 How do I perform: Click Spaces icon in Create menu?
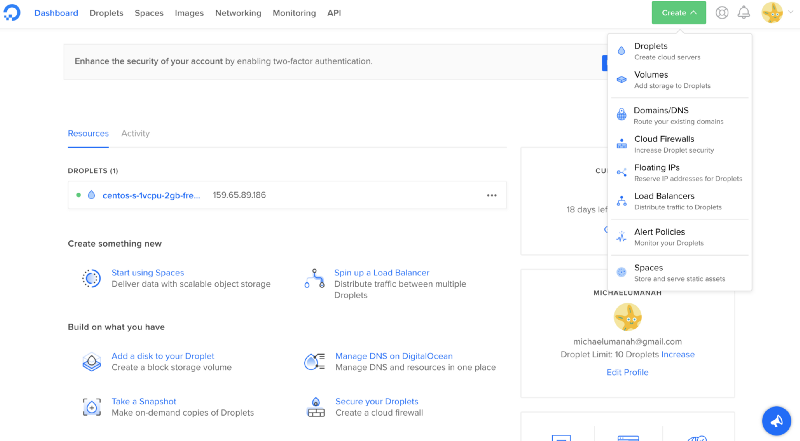click(621, 273)
